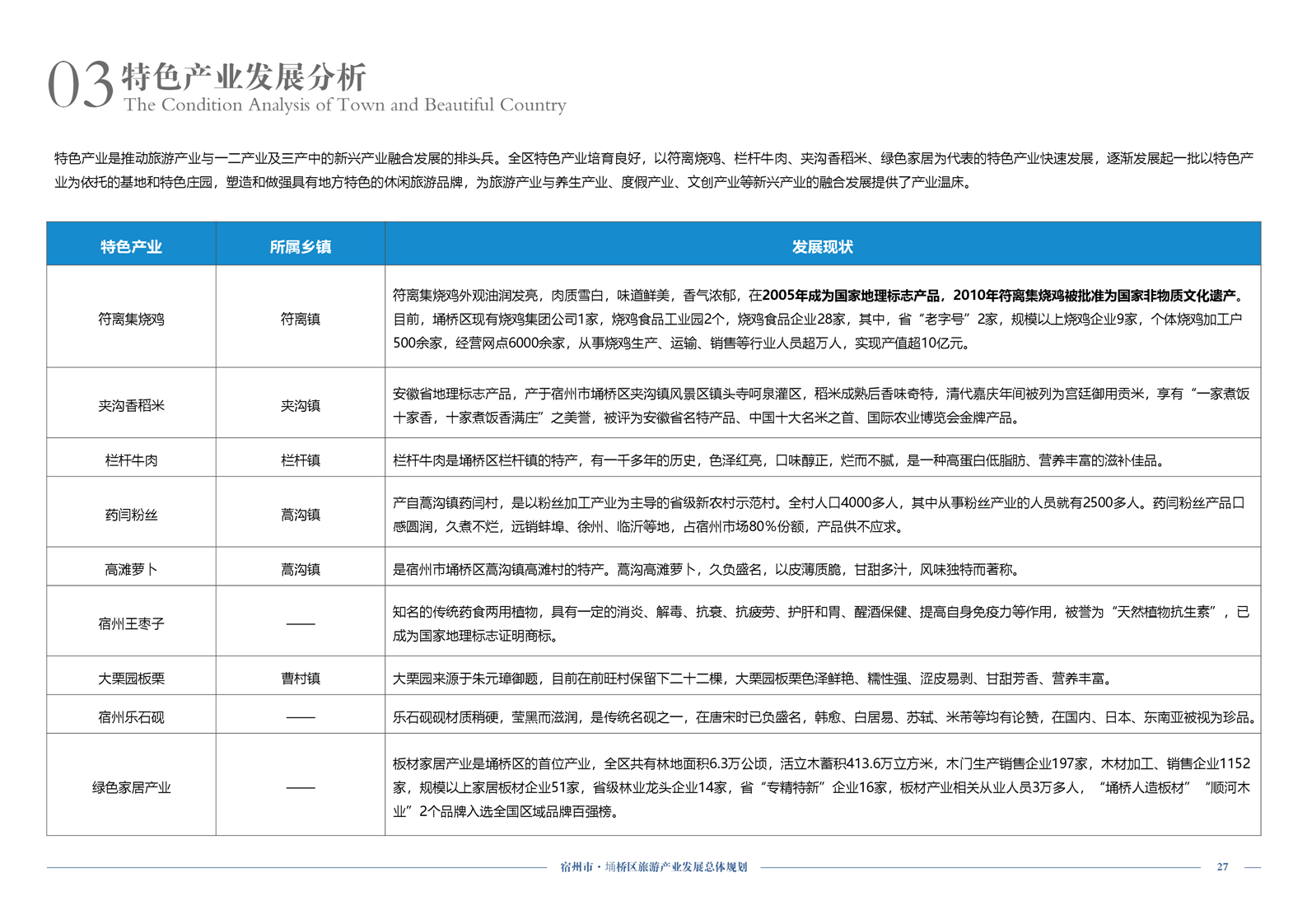Click the 栏杆牛肉 industry cell
This screenshot has height=924, width=1307.
pos(131,460)
